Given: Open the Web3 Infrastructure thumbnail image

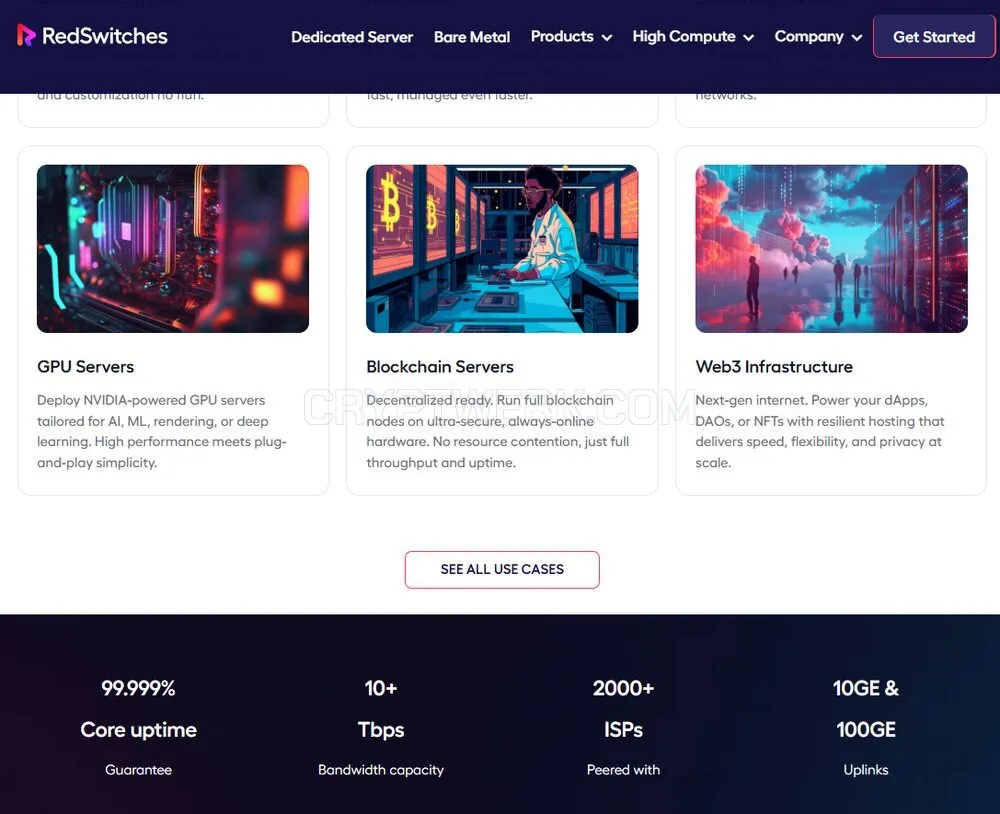Looking at the screenshot, I should coord(831,248).
